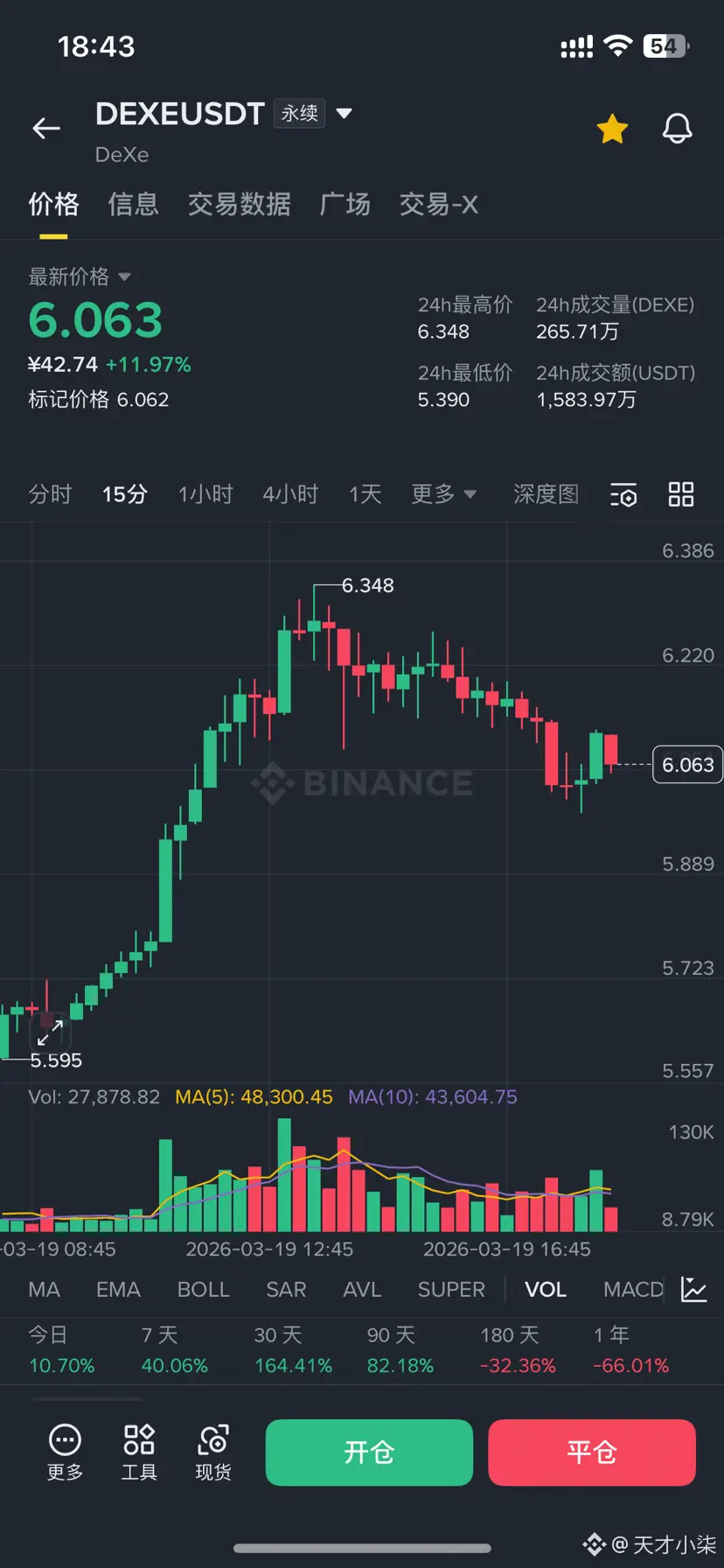Switch to 现货 spot trading icon

[x=213, y=1453]
